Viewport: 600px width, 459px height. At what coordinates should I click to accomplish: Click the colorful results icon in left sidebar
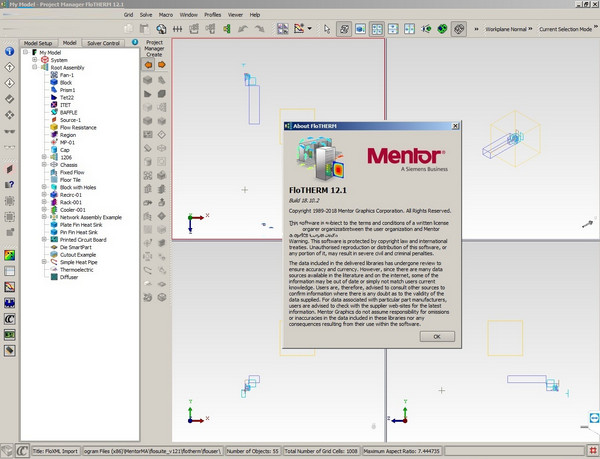[9, 254]
